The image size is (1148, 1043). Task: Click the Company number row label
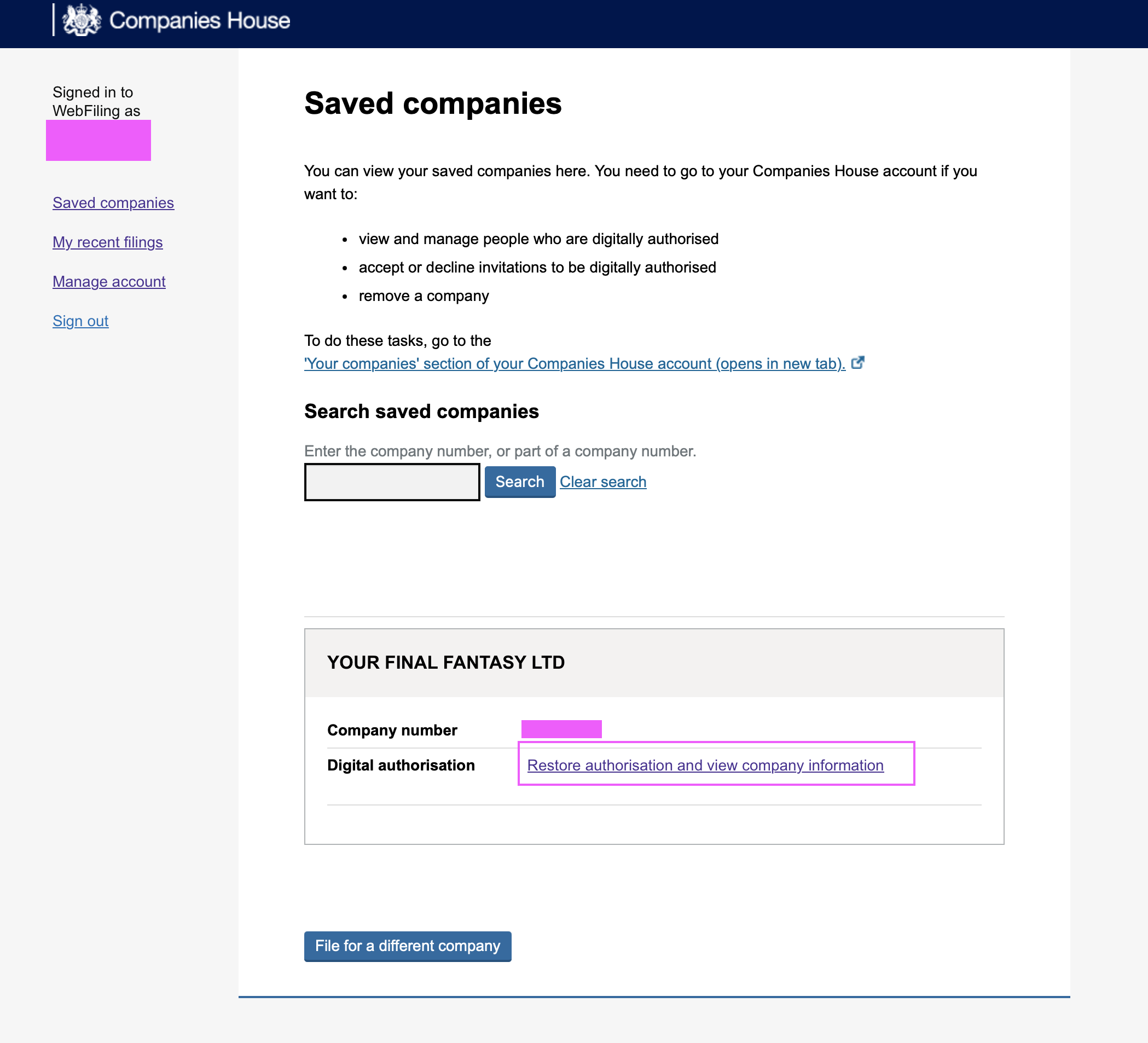coord(392,730)
